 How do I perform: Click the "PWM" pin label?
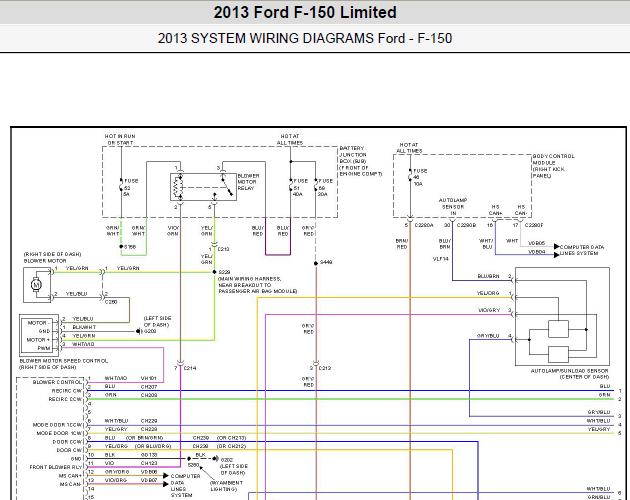44,348
